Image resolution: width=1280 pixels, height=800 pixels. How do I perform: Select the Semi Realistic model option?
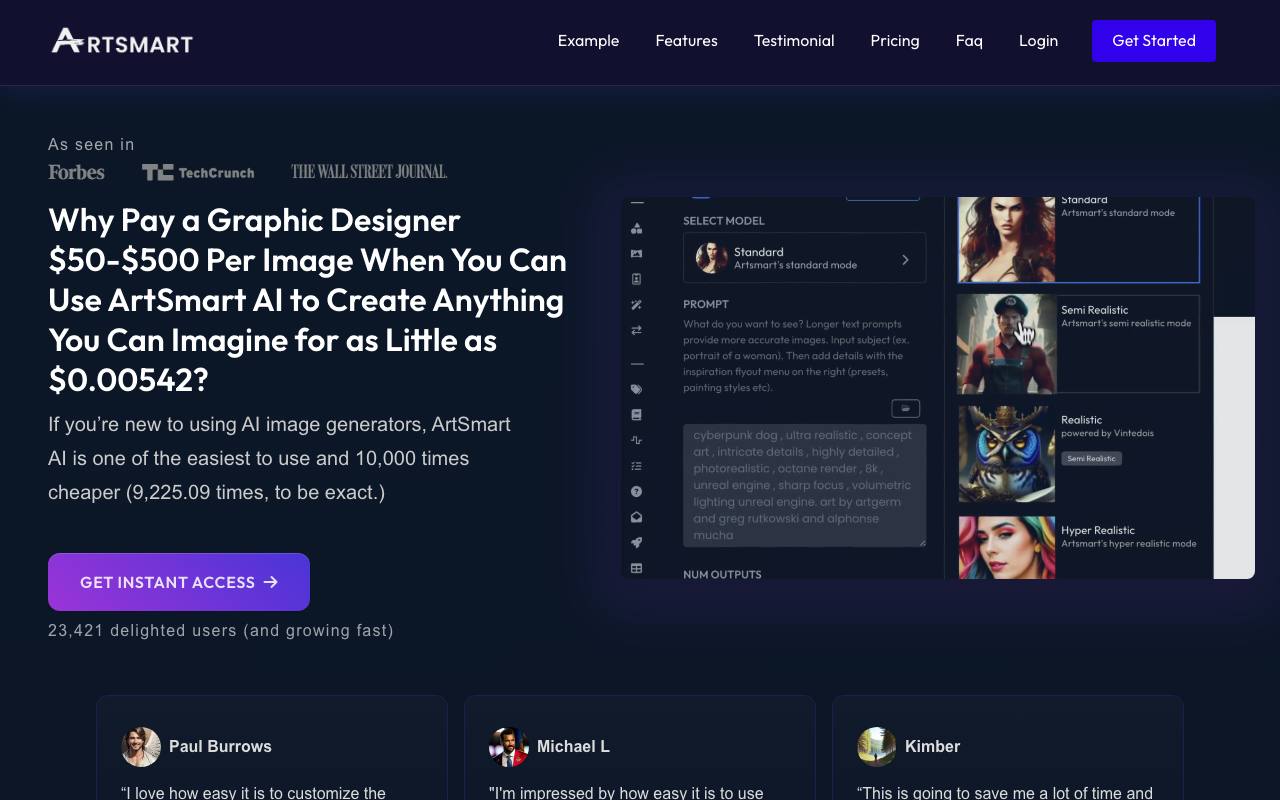pyautogui.click(x=1078, y=343)
